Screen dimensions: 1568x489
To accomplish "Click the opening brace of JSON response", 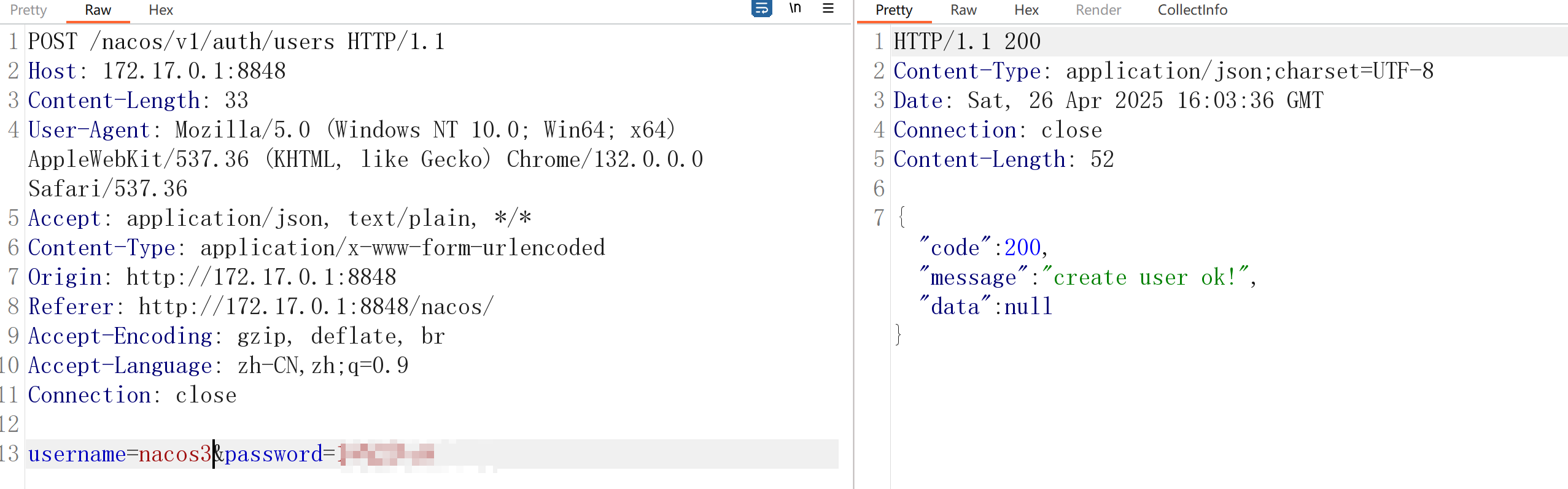I will (901, 217).
